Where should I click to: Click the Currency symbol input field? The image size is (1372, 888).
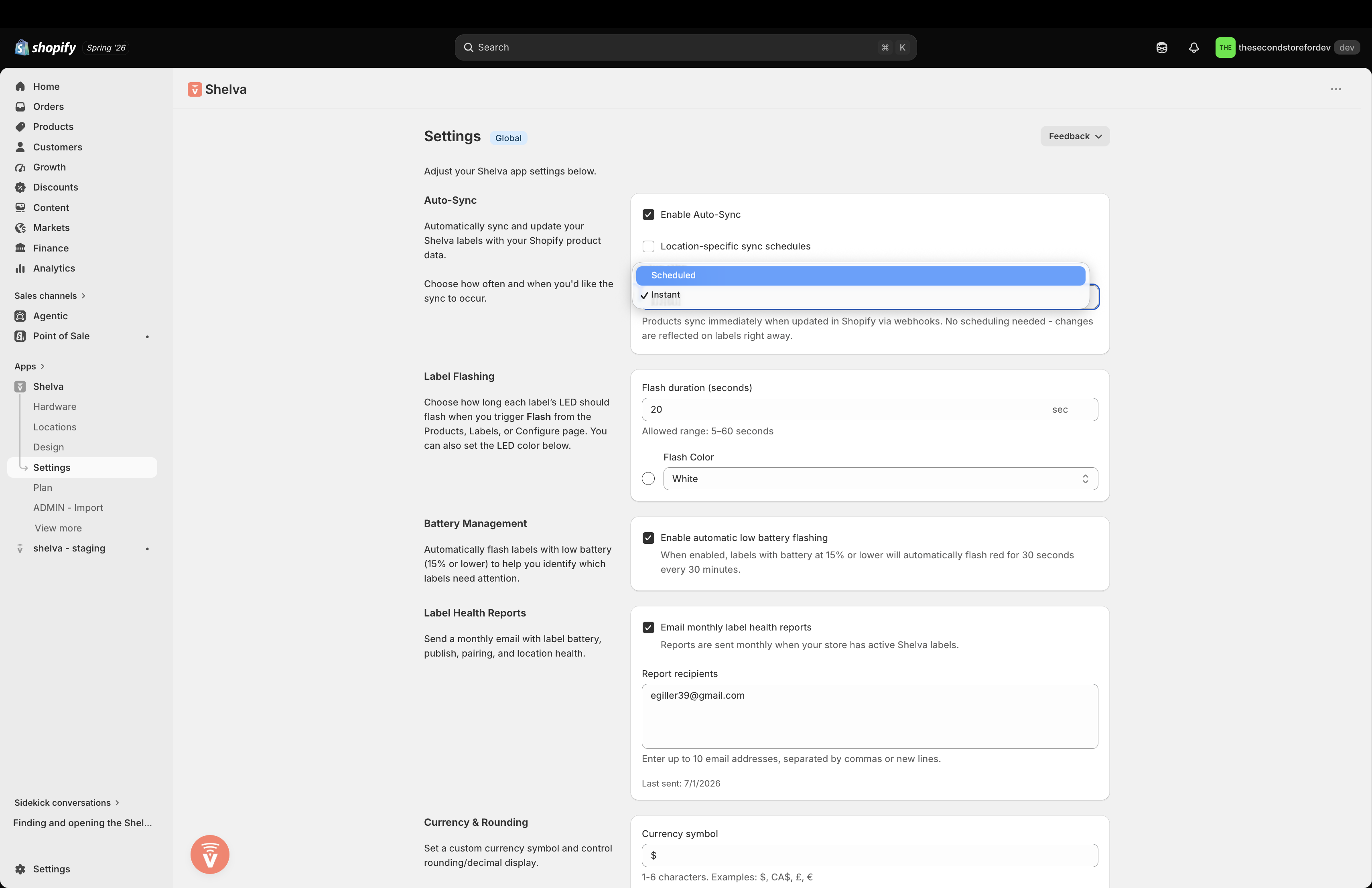(x=870, y=856)
